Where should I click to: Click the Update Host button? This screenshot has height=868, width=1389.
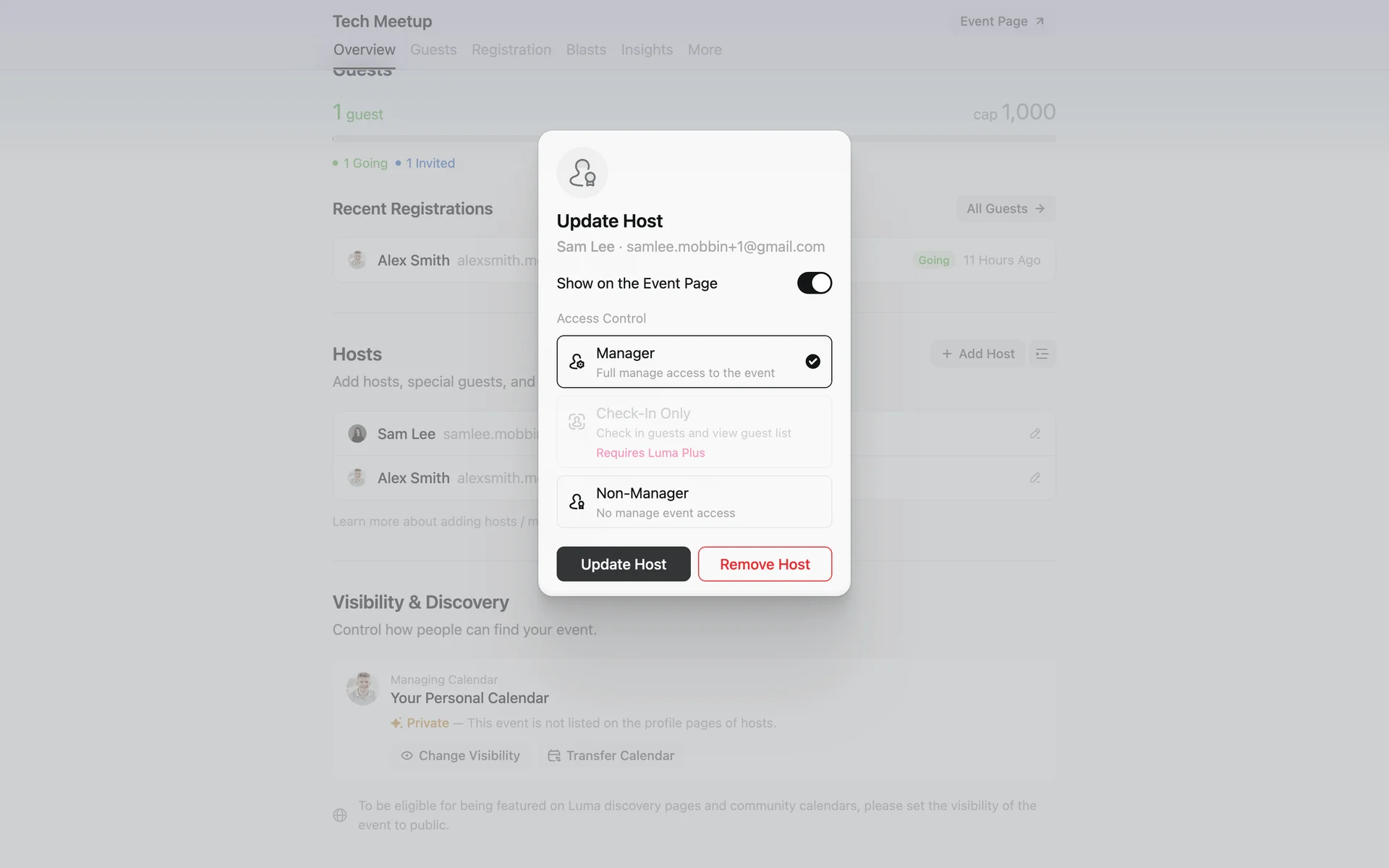(623, 564)
